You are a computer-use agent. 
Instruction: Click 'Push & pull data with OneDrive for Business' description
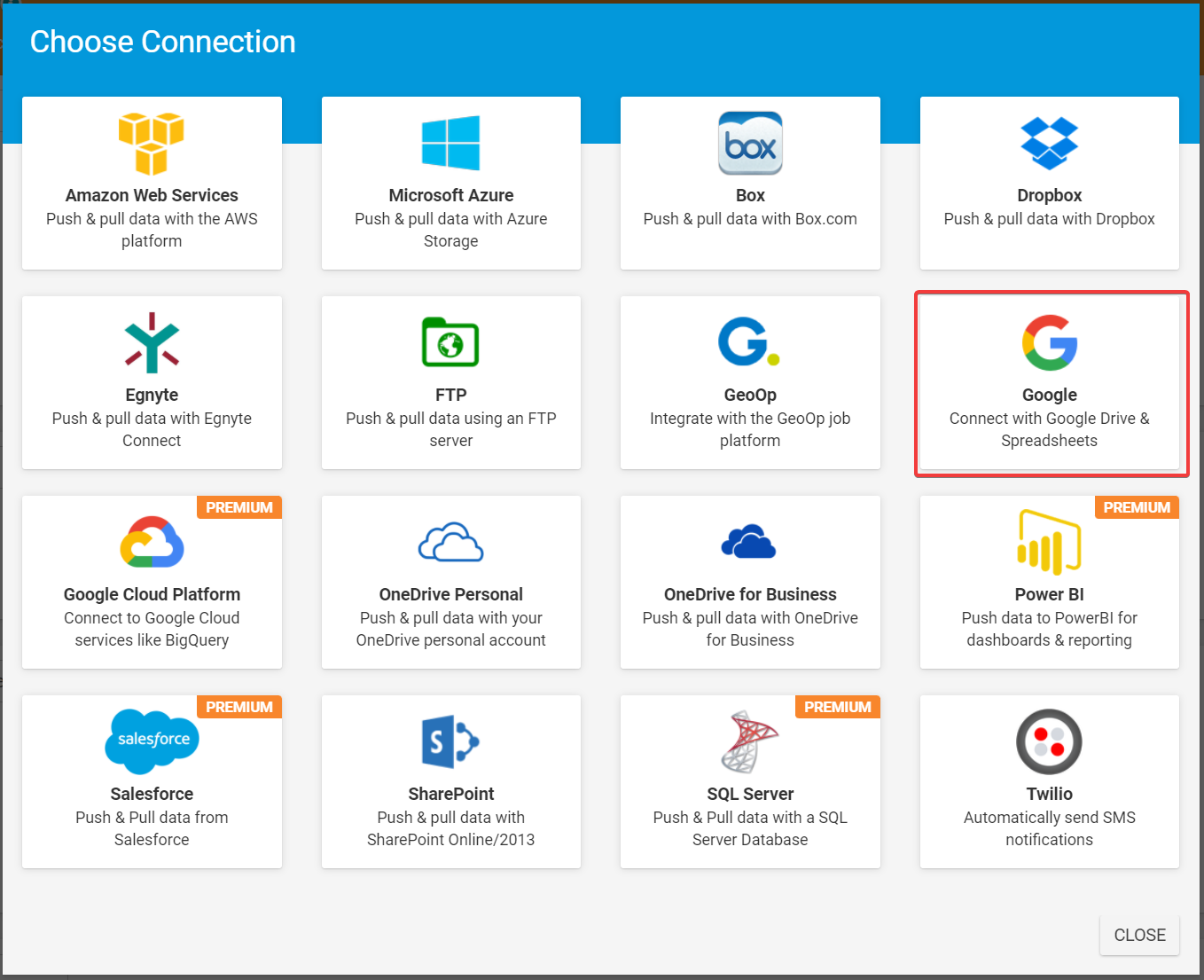750,629
